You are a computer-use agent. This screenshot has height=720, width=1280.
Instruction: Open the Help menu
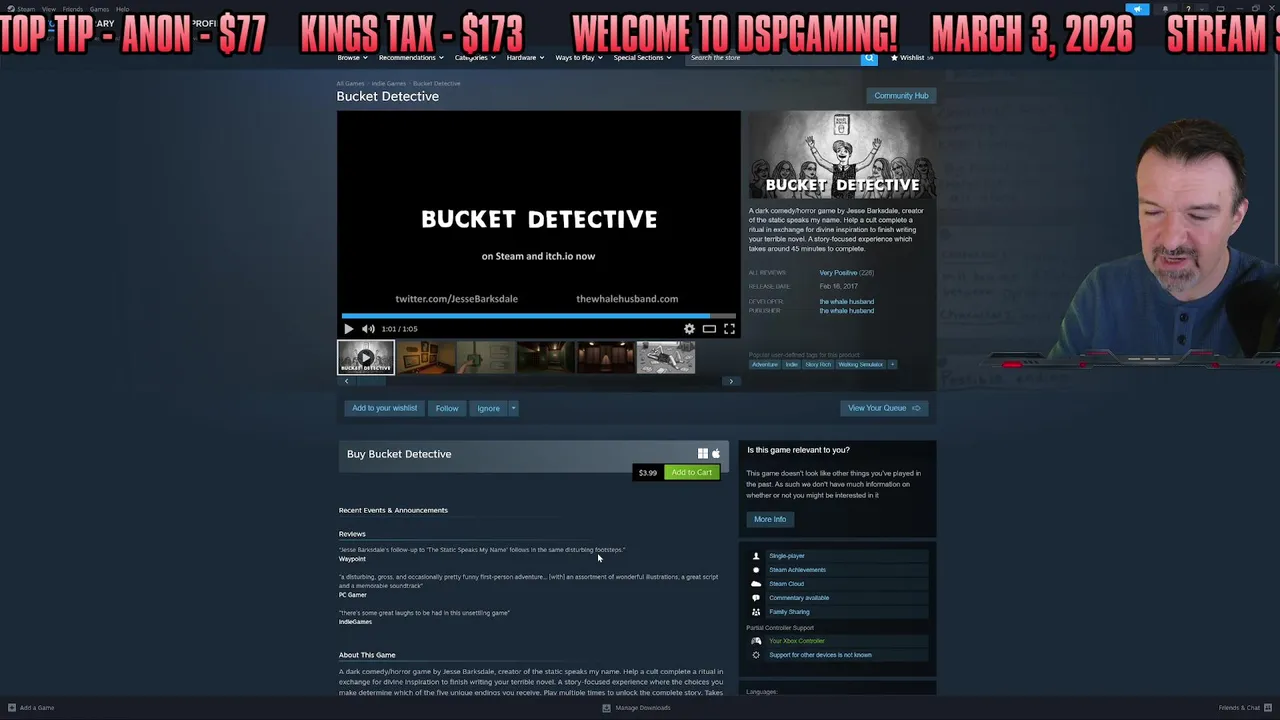tap(122, 9)
